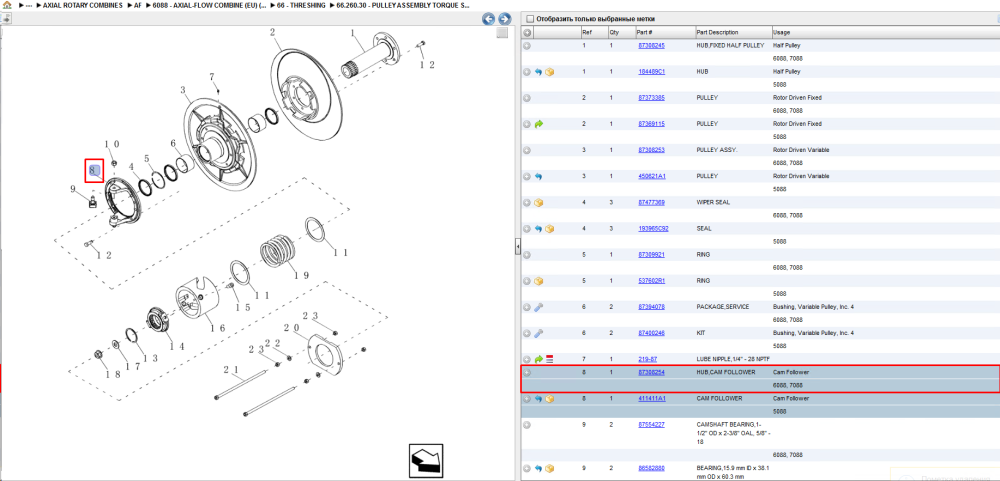
Task: Select the 'LUBE NIPPLE,1/4" - 28 NPTF' description cell
Action: point(733,360)
